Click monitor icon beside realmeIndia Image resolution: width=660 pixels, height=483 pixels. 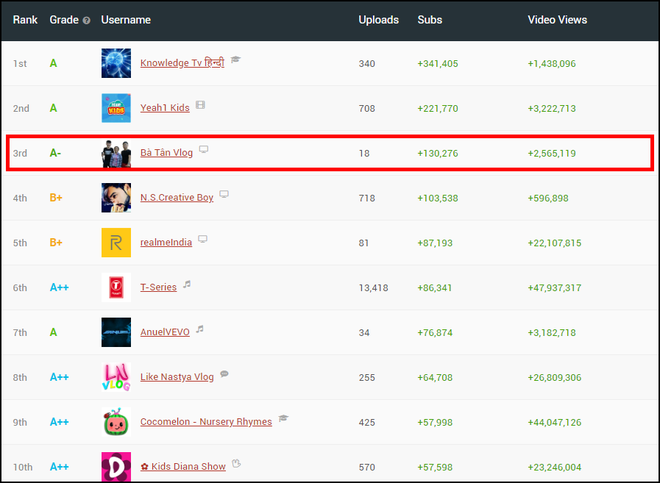pyautogui.click(x=203, y=240)
